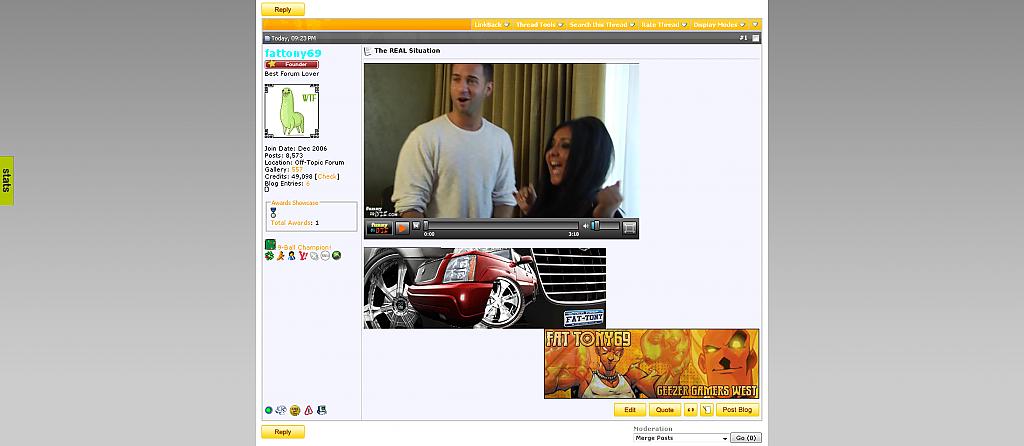Click the green online status icon
This screenshot has width=1024, height=446.
pyautogui.click(x=269, y=410)
